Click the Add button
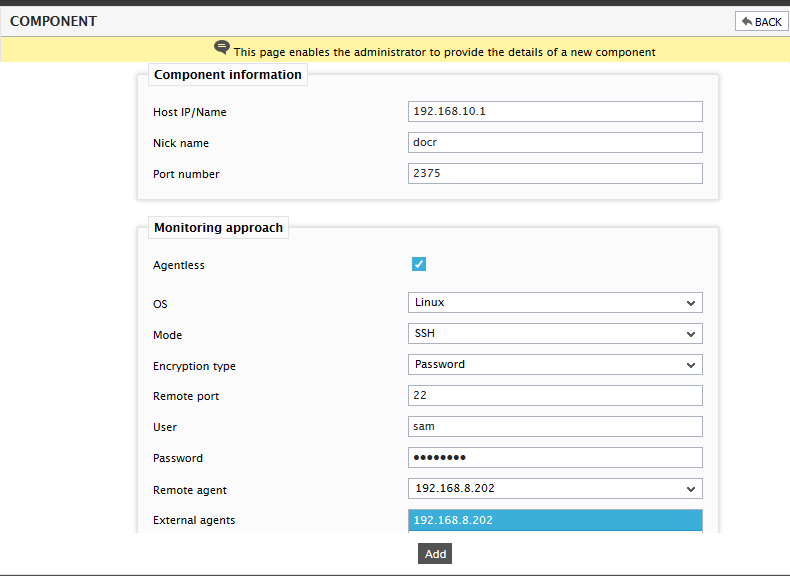Screen dimensions: 790x576 (435, 554)
